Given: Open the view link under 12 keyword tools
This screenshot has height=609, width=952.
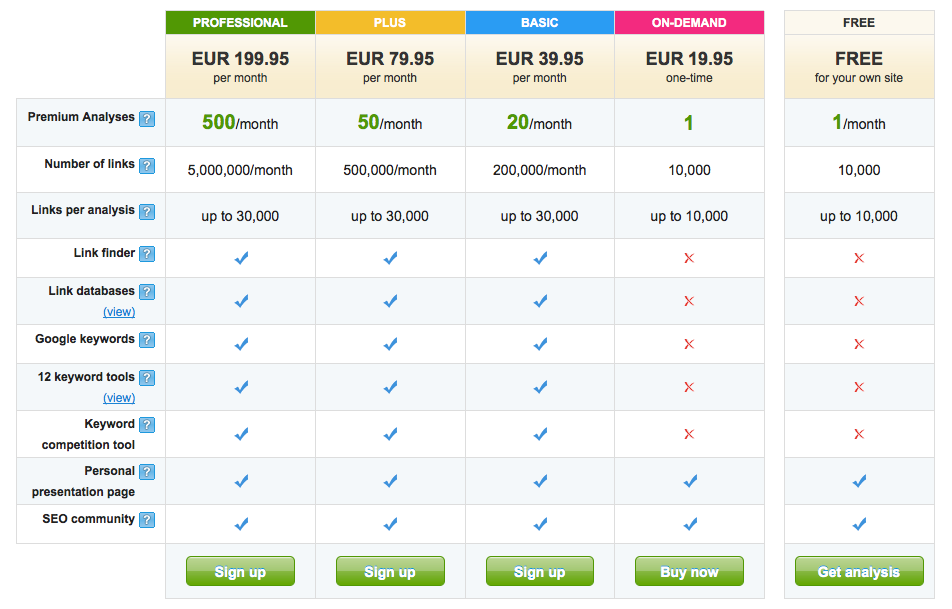Looking at the screenshot, I should coord(119,398).
